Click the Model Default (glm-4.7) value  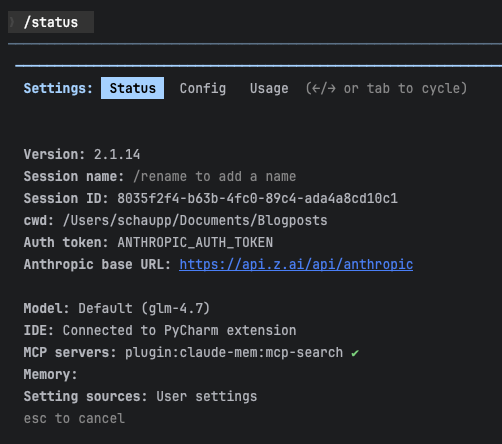(144, 308)
